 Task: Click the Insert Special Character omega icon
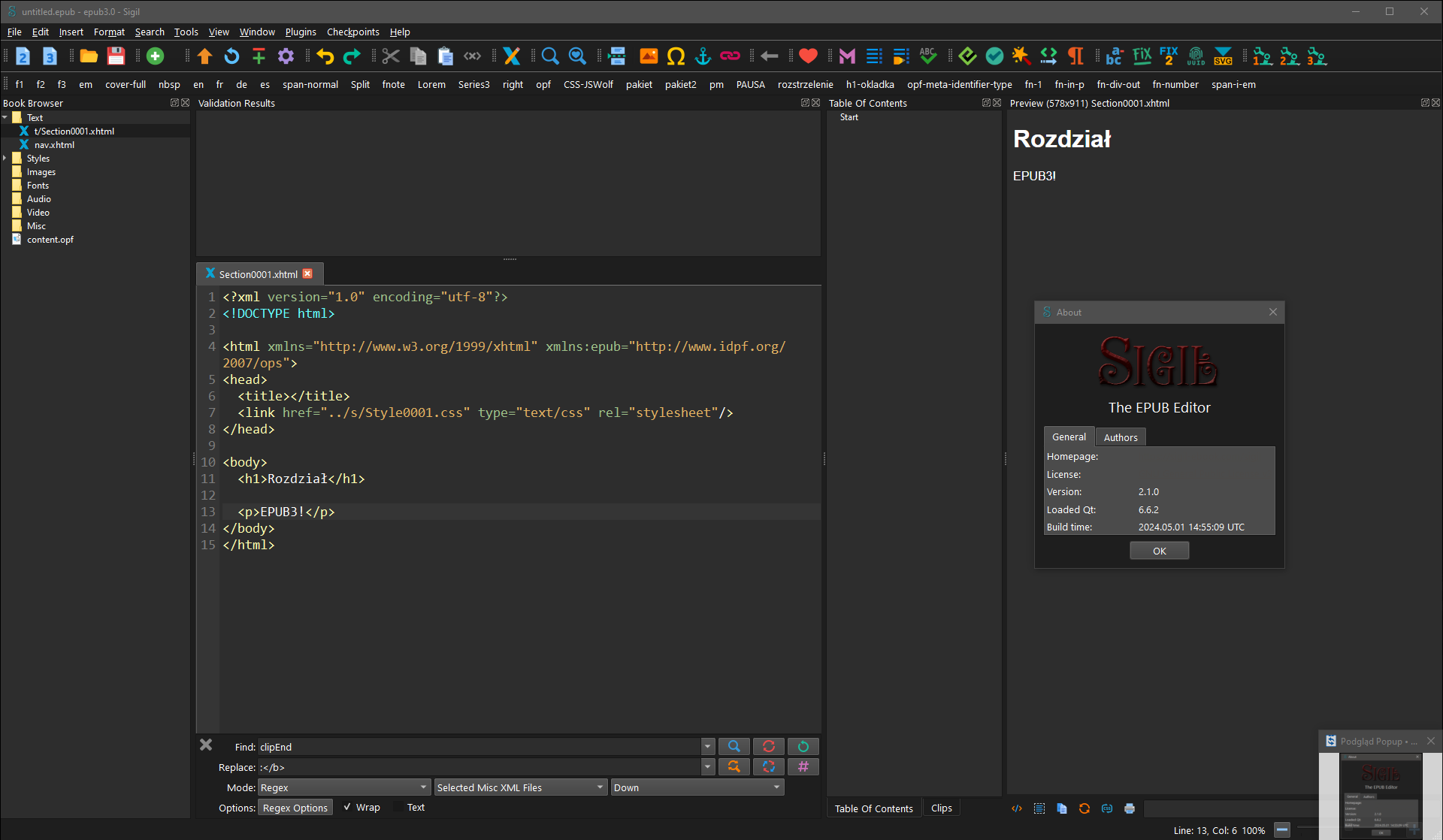tap(676, 56)
